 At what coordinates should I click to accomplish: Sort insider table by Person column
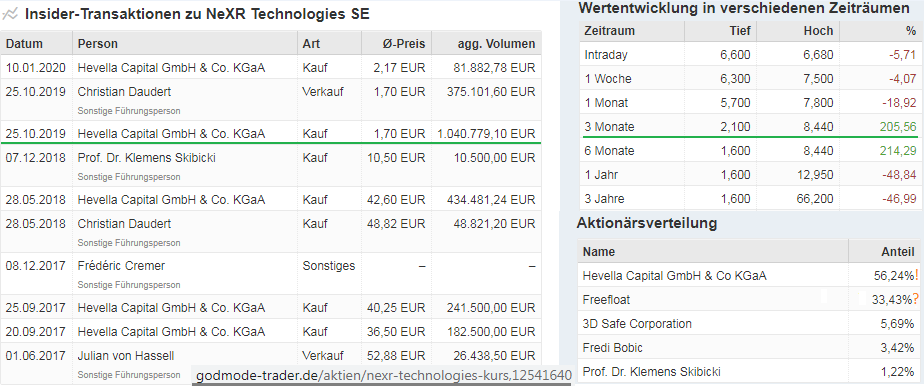[x=98, y=44]
